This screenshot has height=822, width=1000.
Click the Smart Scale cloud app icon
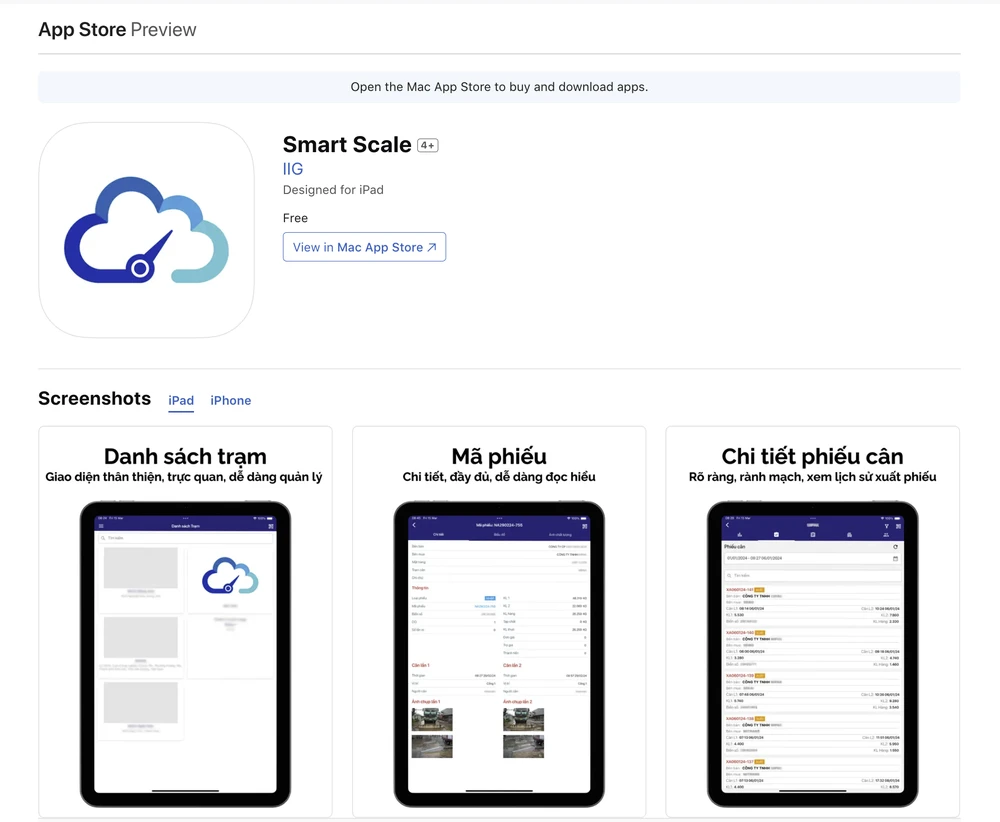point(146,230)
